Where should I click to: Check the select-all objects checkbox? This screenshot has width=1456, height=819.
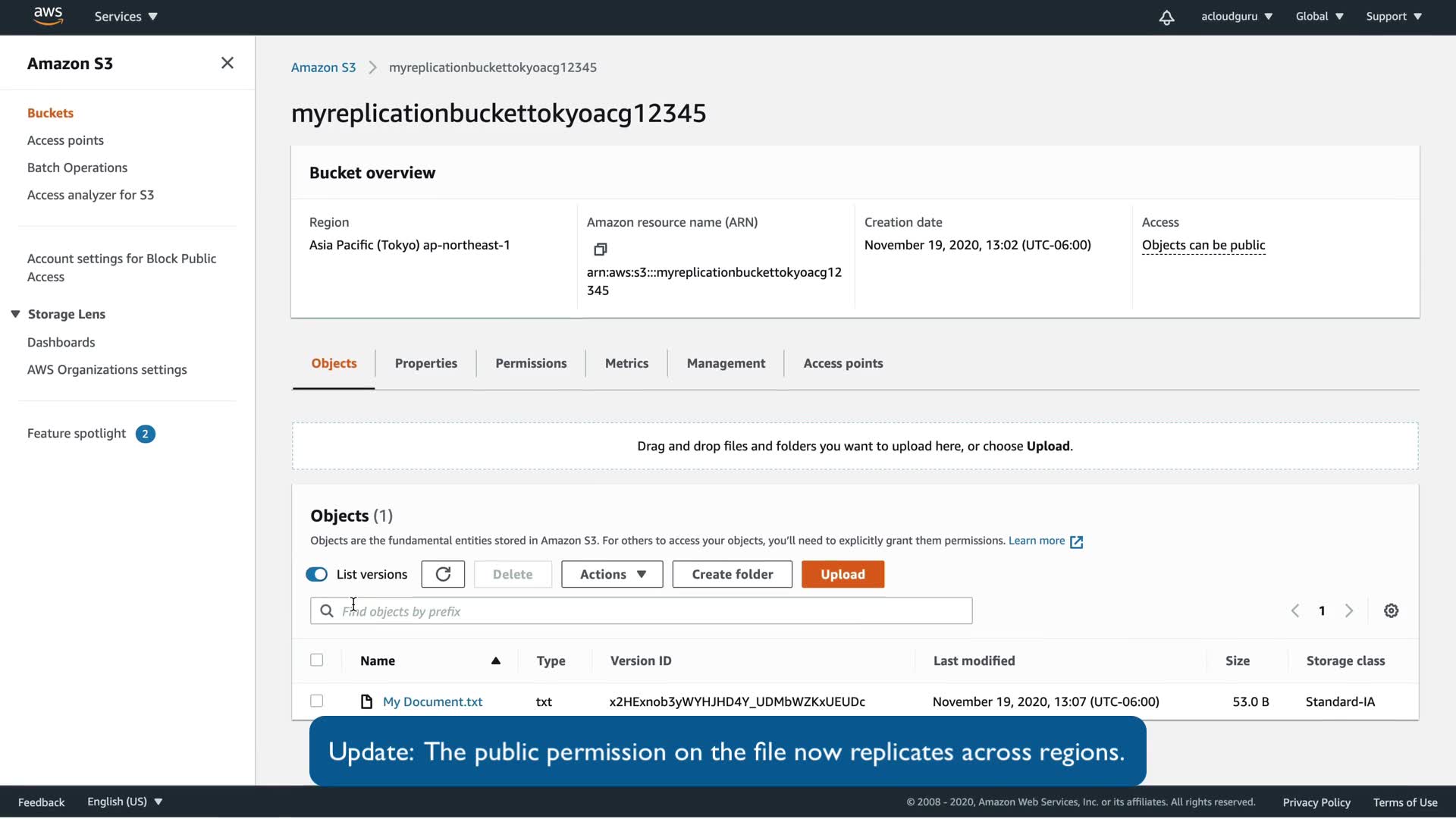coord(317,661)
